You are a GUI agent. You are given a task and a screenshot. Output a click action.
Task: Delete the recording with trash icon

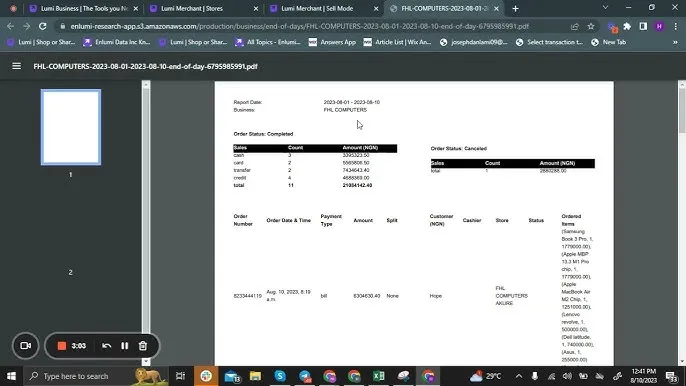(143, 346)
